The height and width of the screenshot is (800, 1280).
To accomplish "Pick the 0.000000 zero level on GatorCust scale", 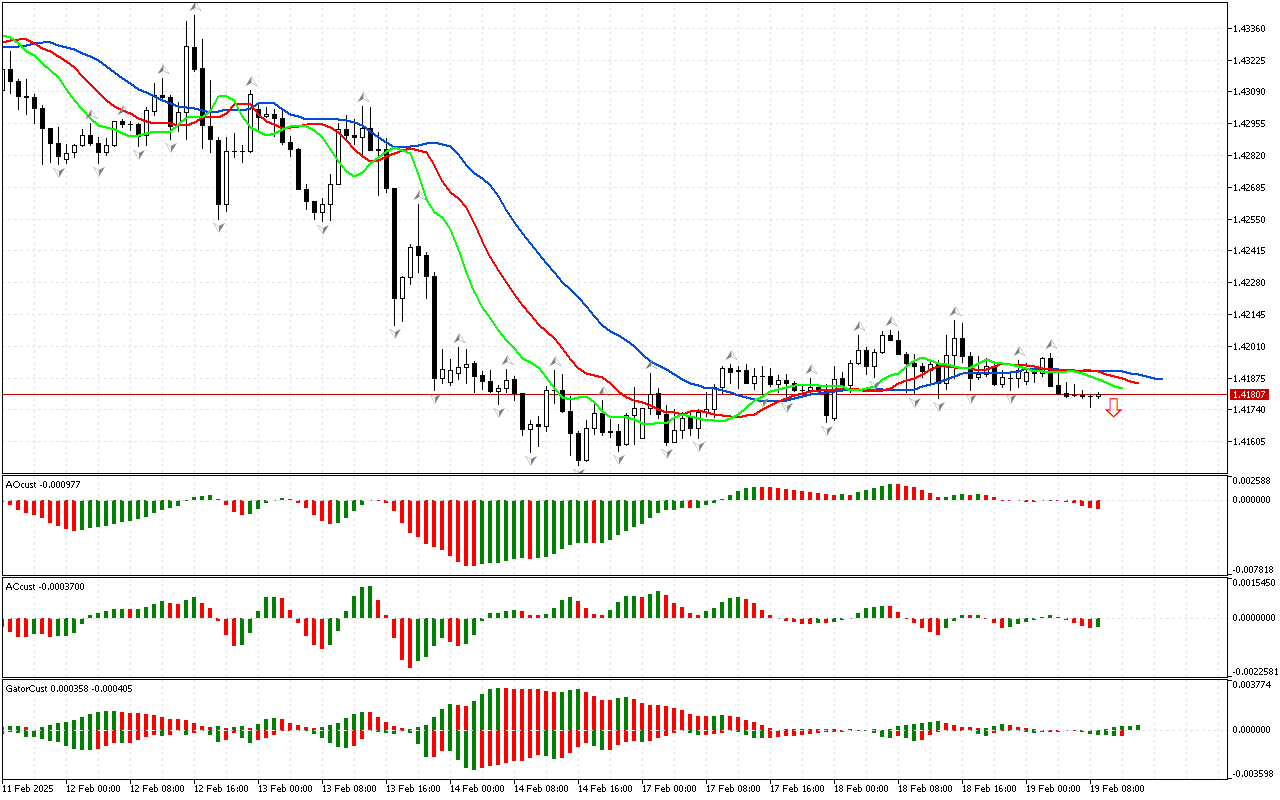I will click(1251, 730).
